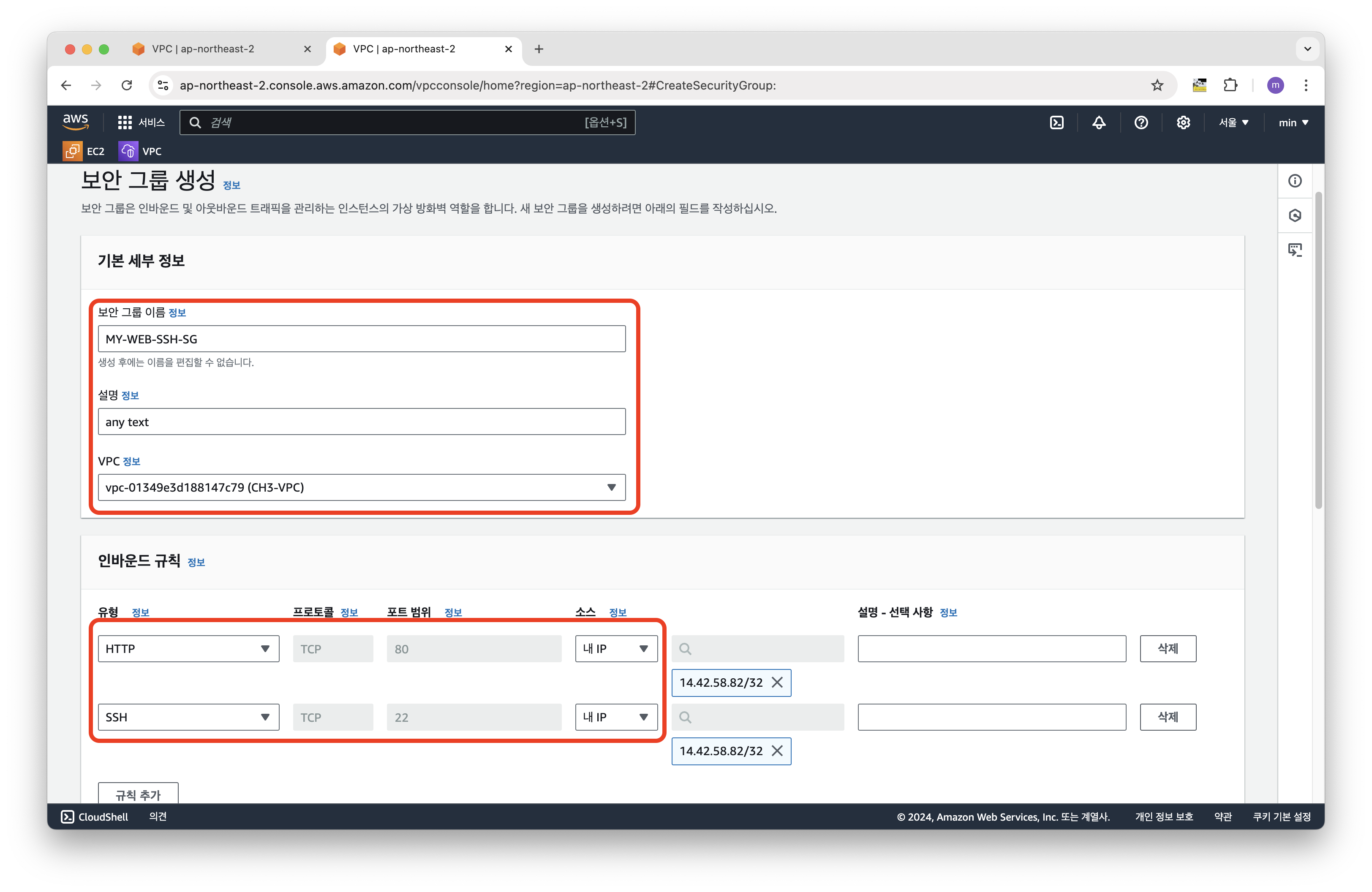Open the SSH rule source '내 IP' dropdown
1372x892 pixels.
[x=616, y=717]
